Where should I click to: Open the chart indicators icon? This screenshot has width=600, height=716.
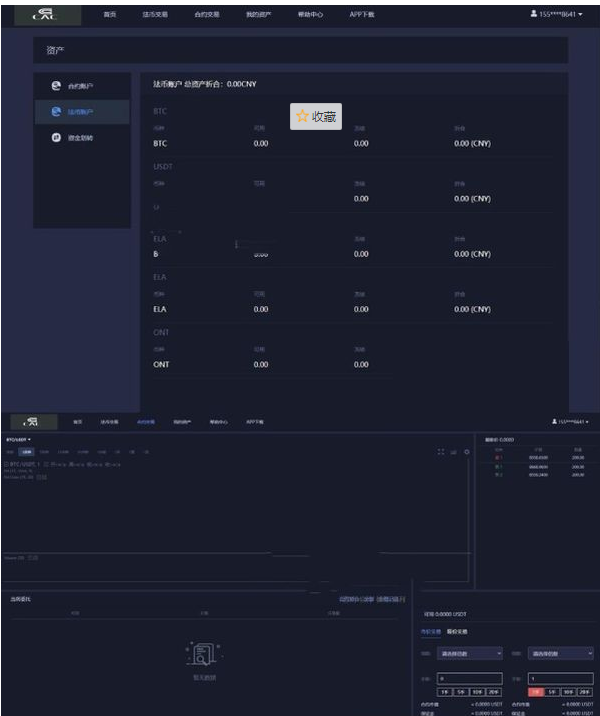click(x=453, y=452)
